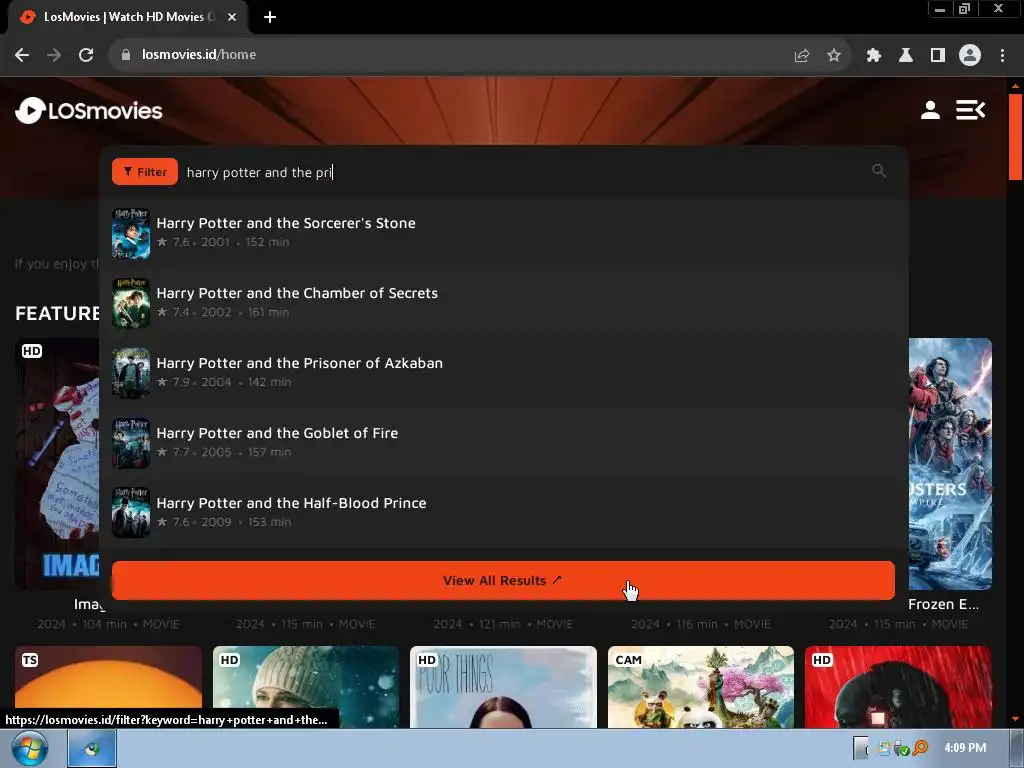Click the Chrome labs flask icon

point(906,56)
